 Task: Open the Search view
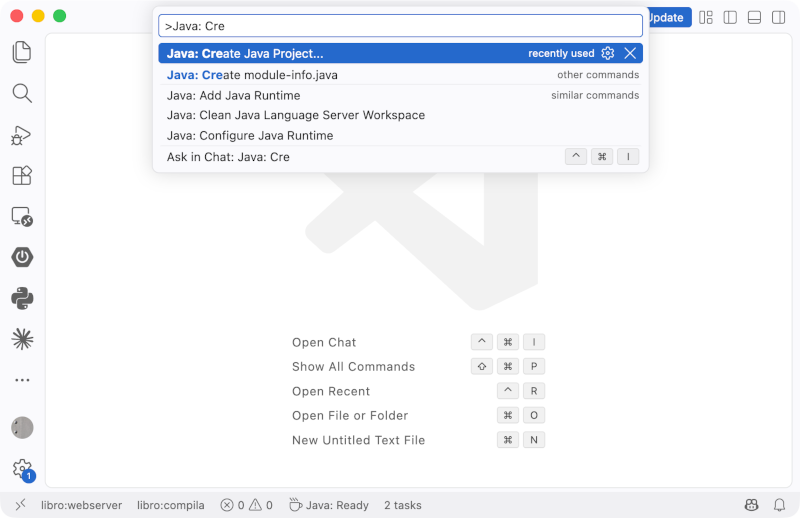[x=22, y=93]
